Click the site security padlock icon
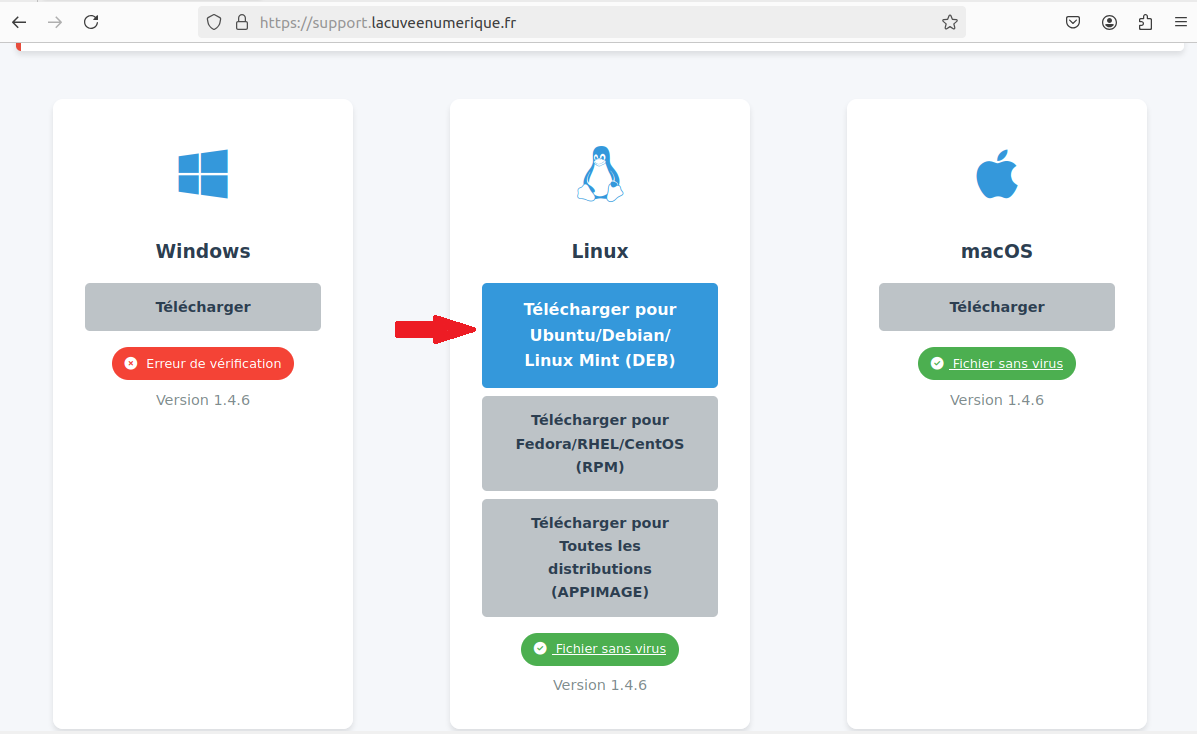This screenshot has height=734, width=1197. pos(242,22)
